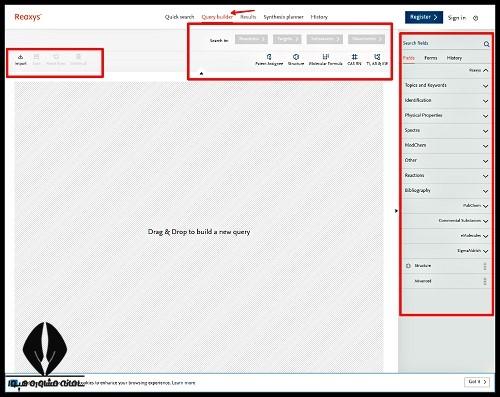
Task: Click the Import icon in the left toolbar
Action: tap(20, 59)
